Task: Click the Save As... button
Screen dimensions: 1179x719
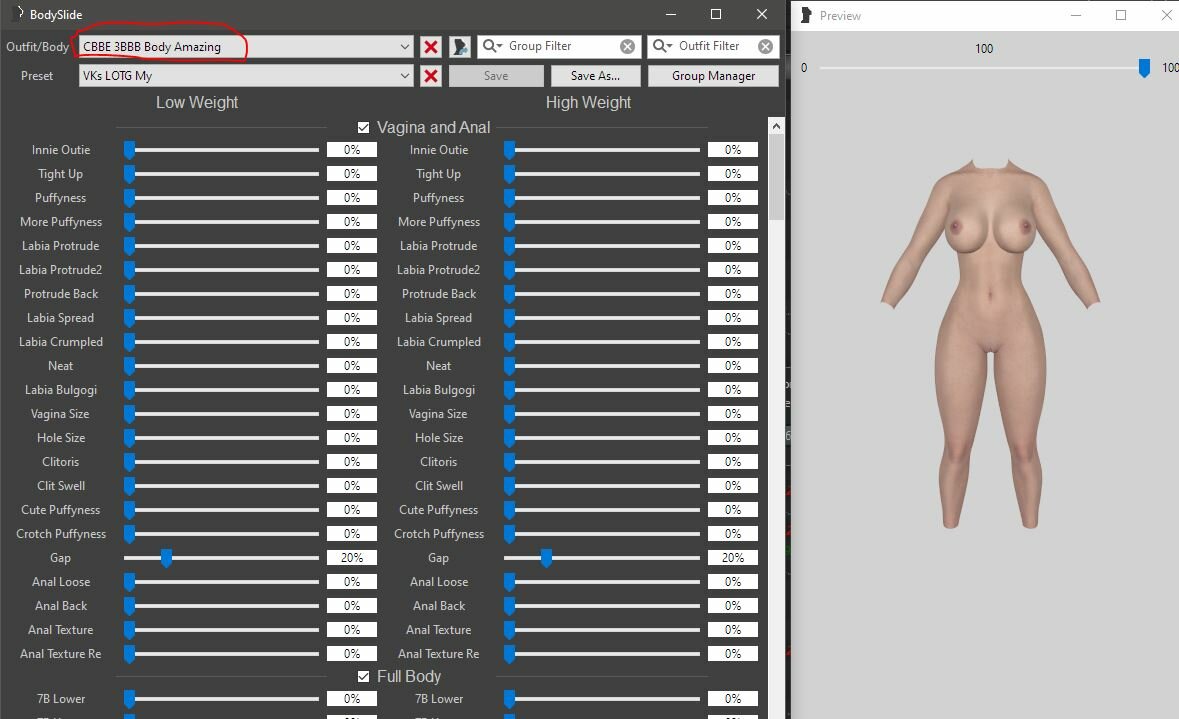Action: 595,76
